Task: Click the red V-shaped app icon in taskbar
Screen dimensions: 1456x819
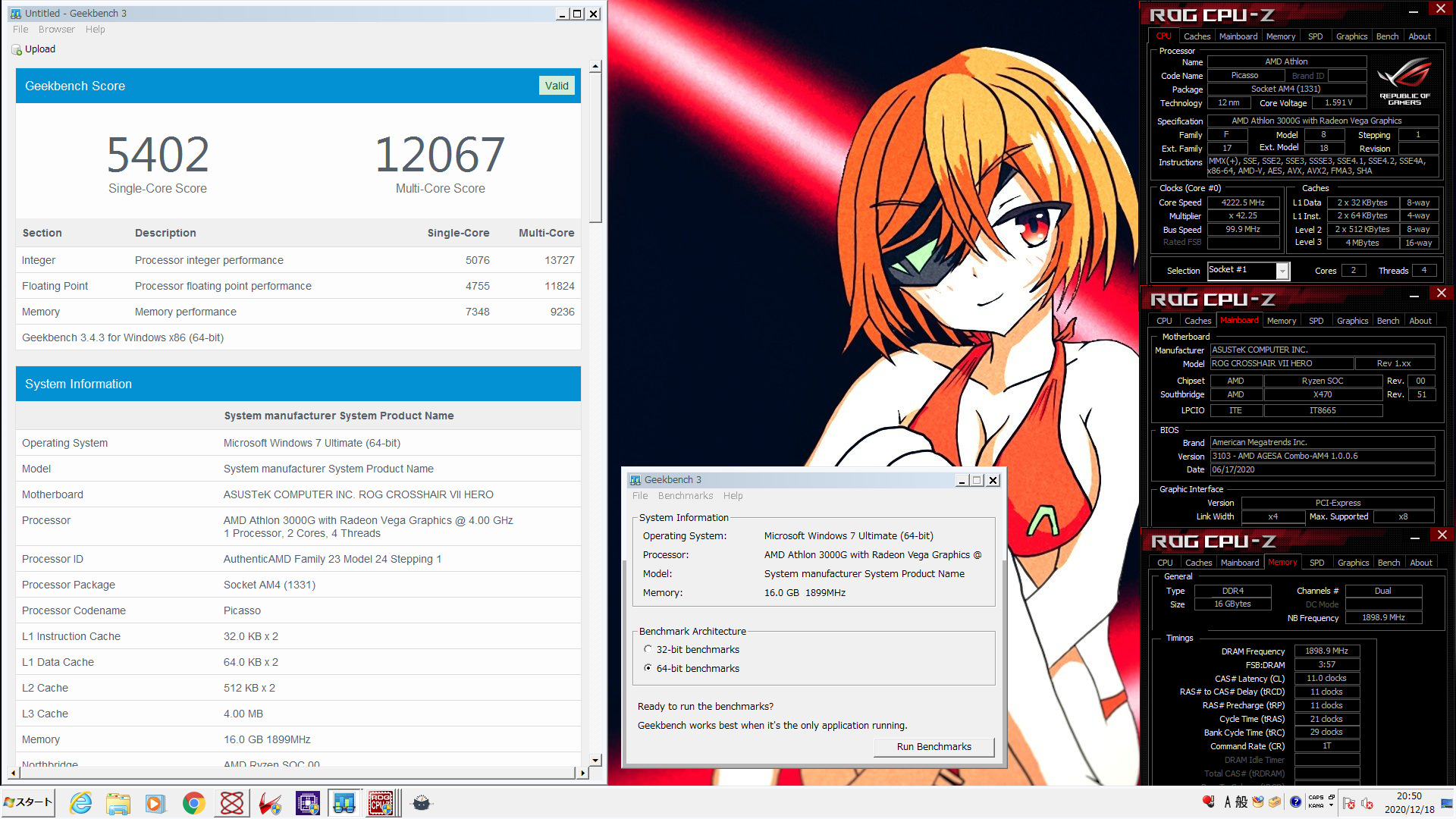Action: click(x=270, y=803)
